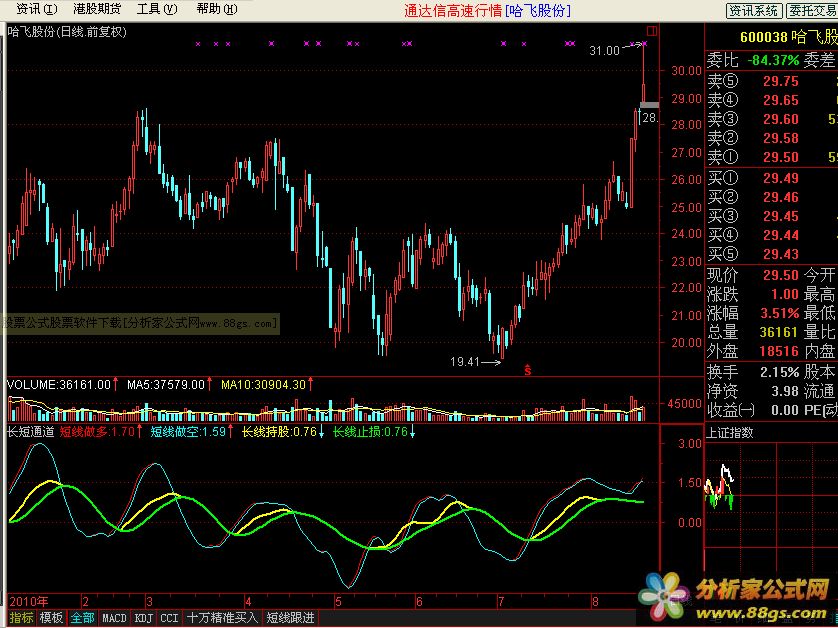
Task: Click the stock code 600038 header
Action: coord(763,37)
